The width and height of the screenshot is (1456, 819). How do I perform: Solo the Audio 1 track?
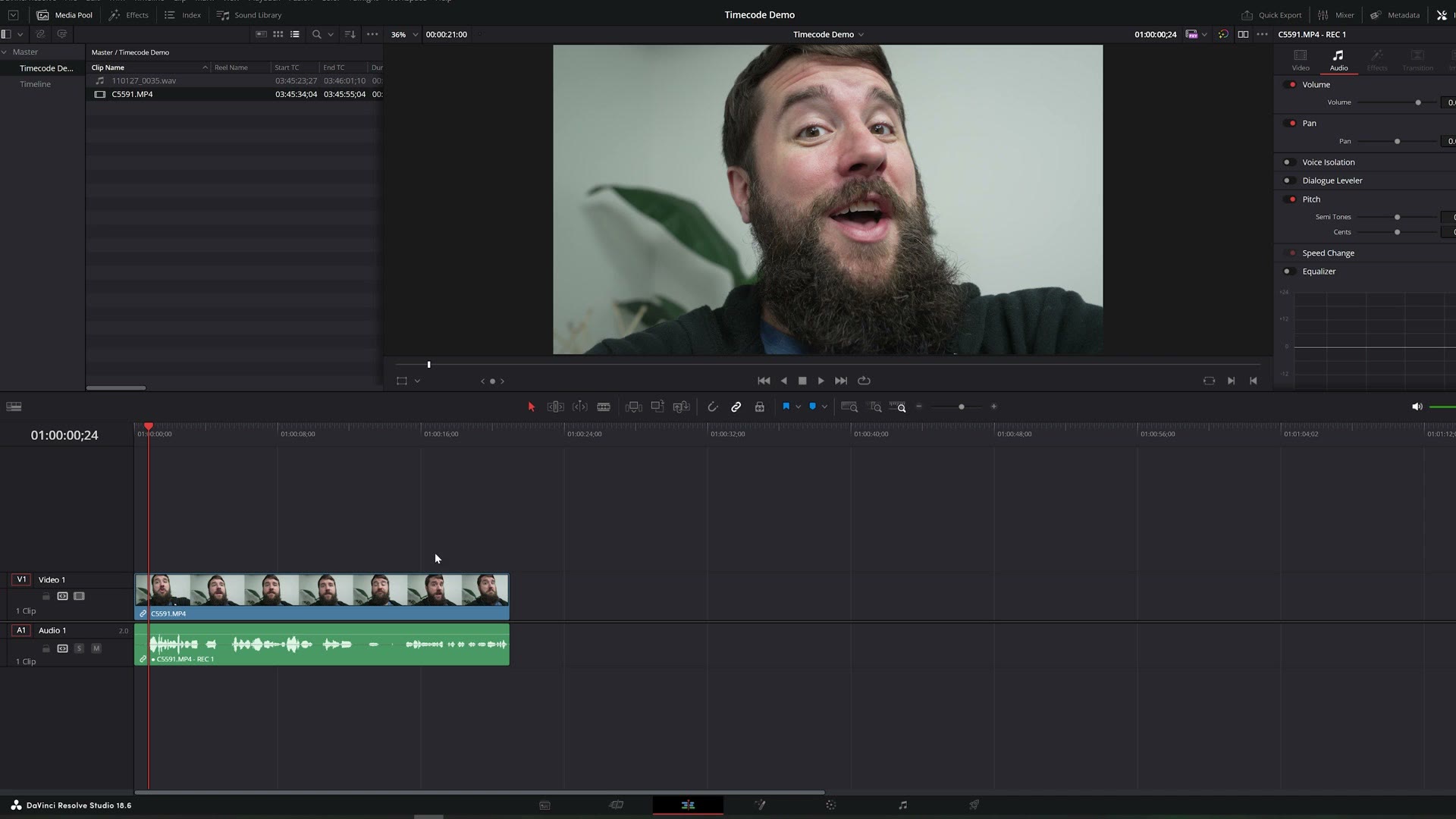pyautogui.click(x=79, y=648)
